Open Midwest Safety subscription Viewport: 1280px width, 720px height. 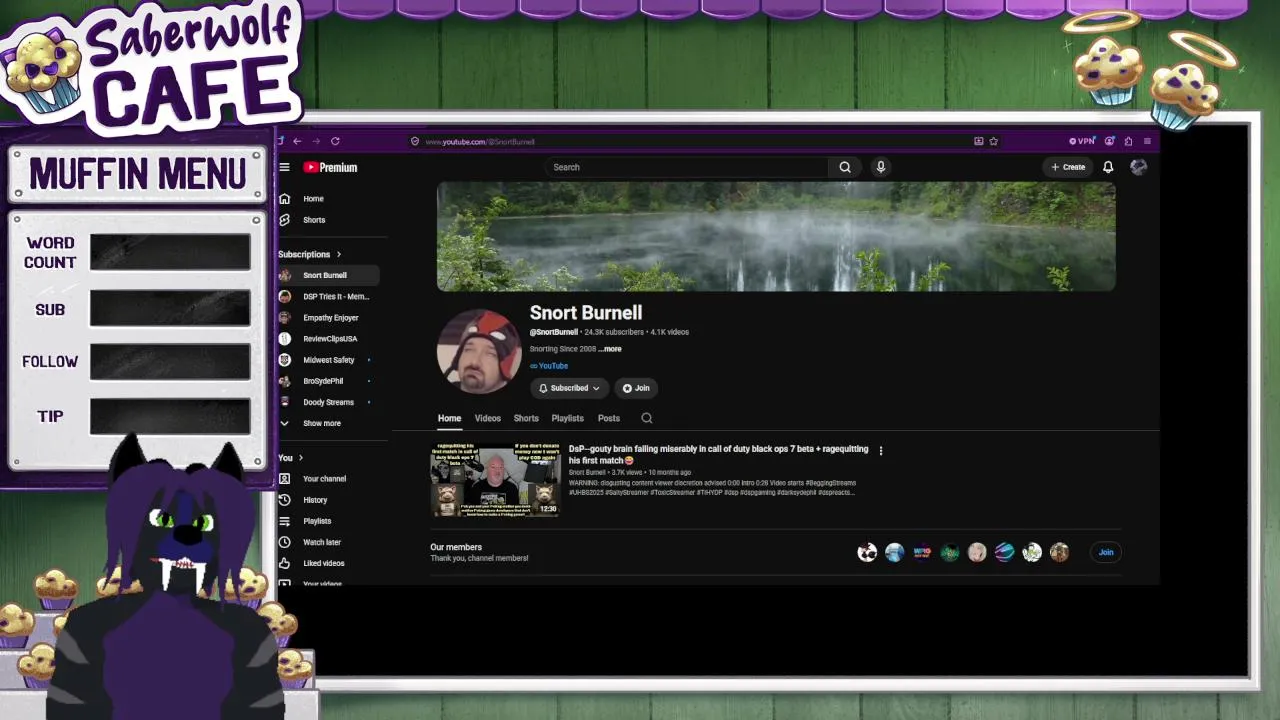[x=328, y=360]
